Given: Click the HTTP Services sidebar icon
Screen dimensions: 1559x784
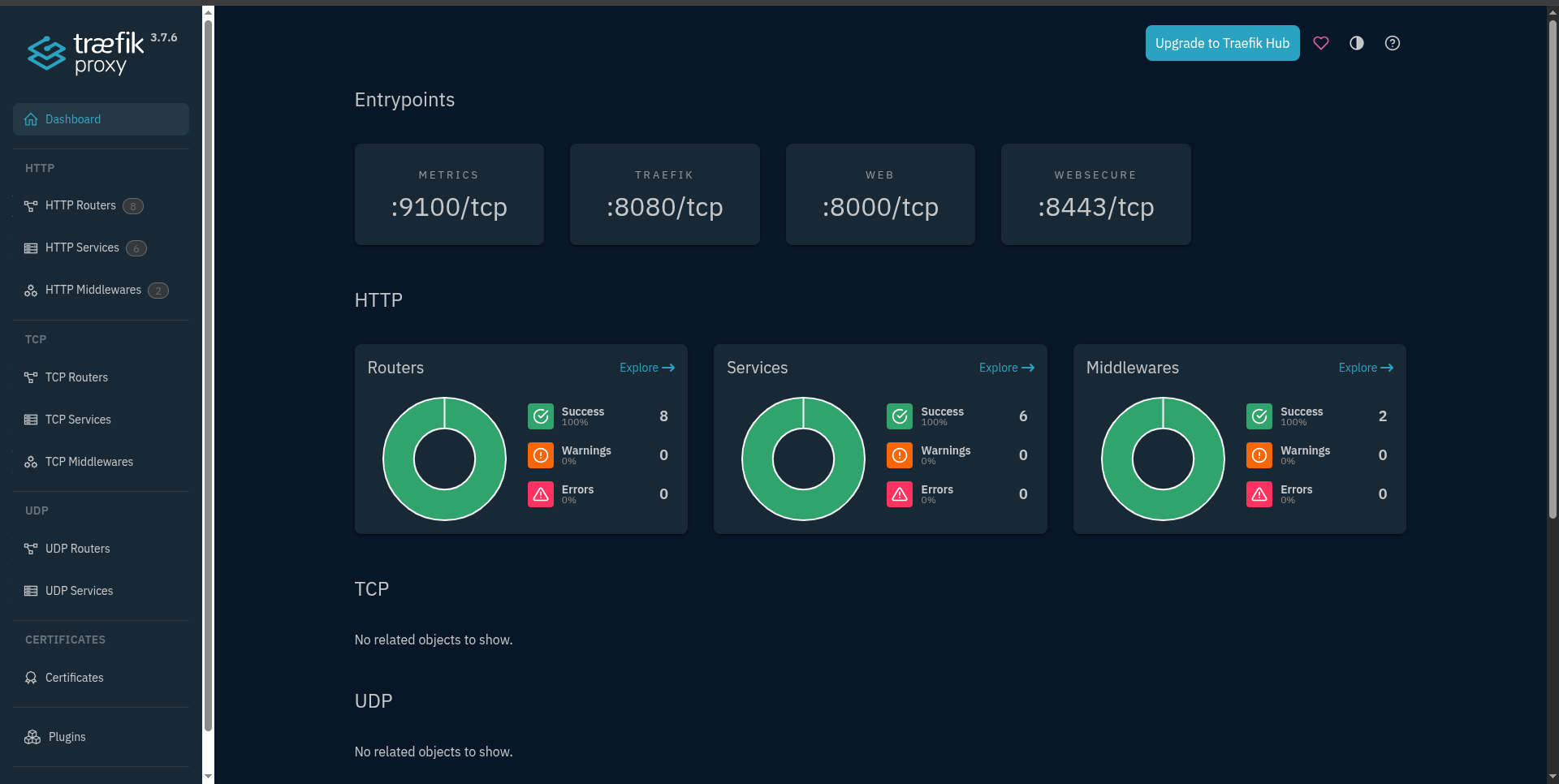Looking at the screenshot, I should pyautogui.click(x=31, y=248).
